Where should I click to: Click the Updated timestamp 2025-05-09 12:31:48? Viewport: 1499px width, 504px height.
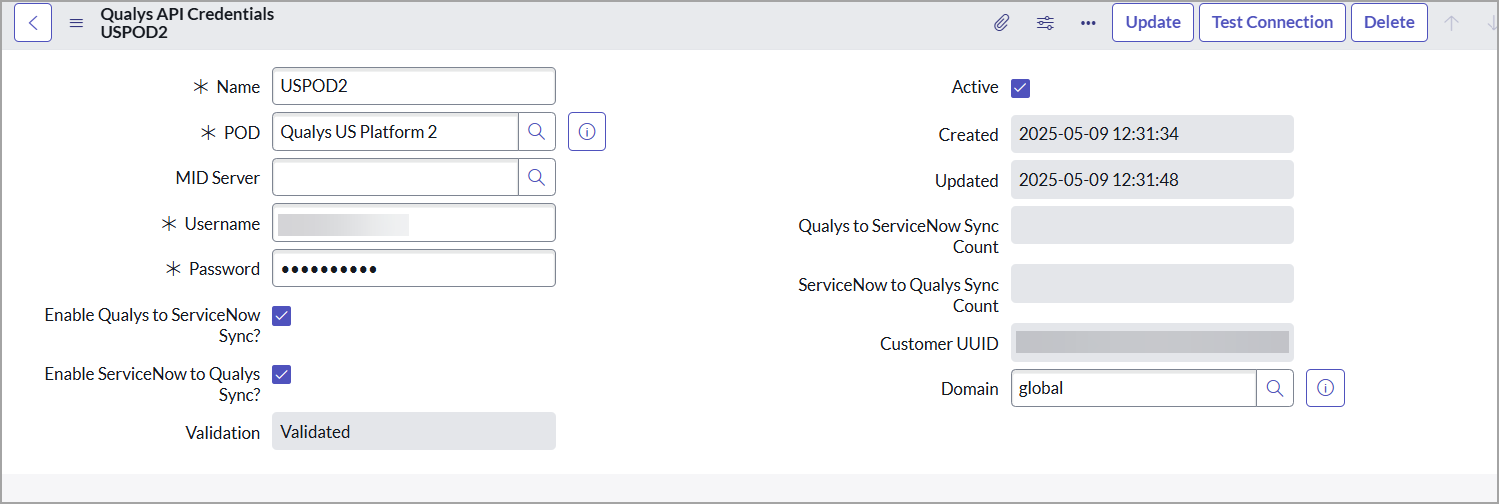click(x=1152, y=180)
